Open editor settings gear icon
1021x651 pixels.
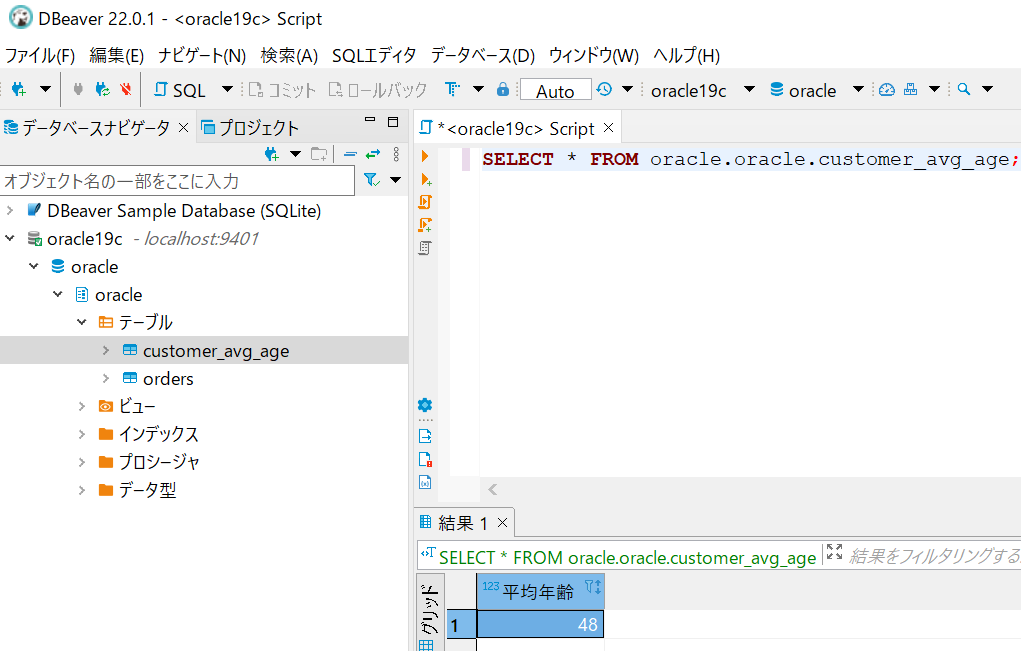click(x=425, y=405)
